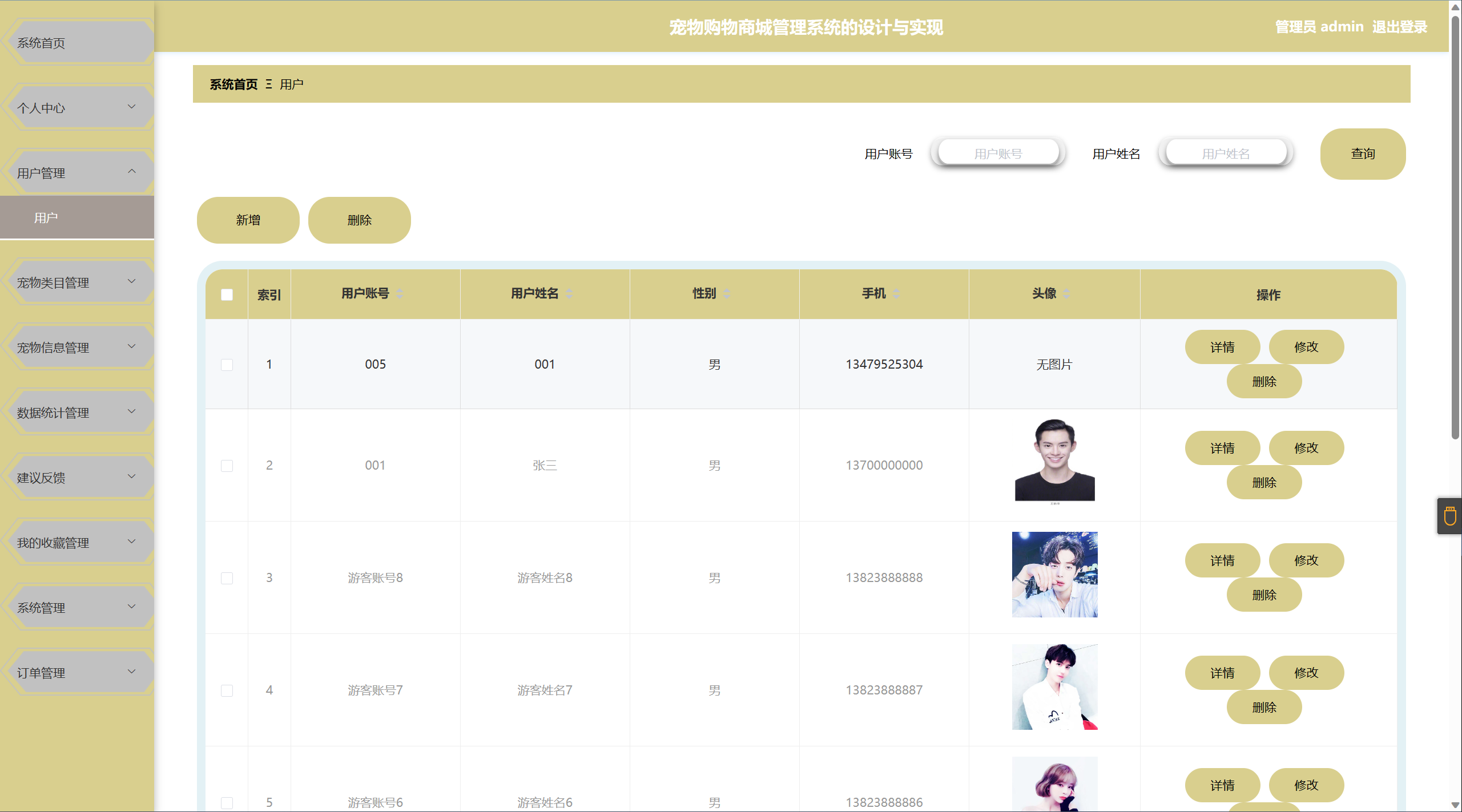Viewport: 1462px width, 812px height.
Task: Open 张三's avatar thumbnail
Action: tap(1054, 461)
